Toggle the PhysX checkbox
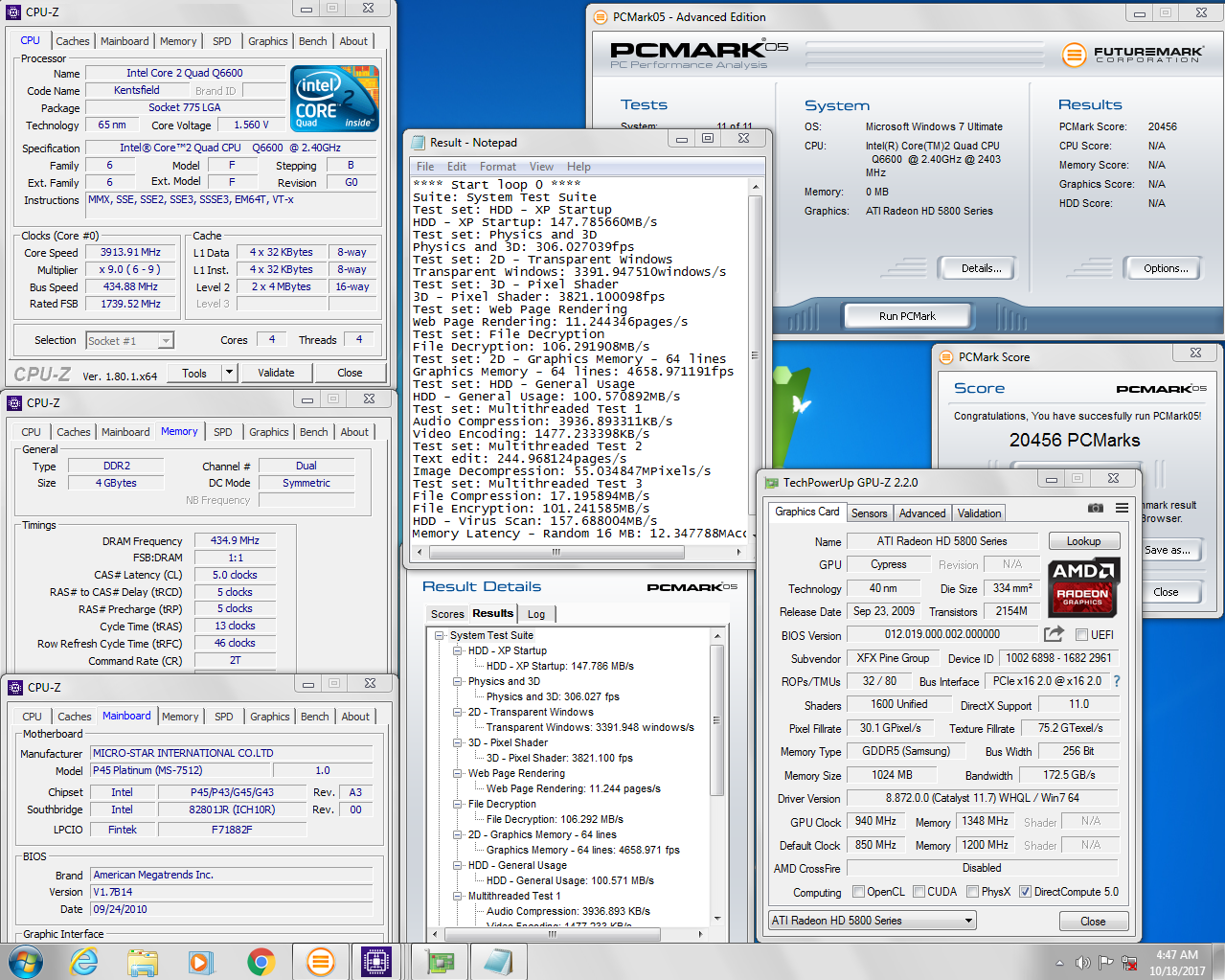 [972, 892]
